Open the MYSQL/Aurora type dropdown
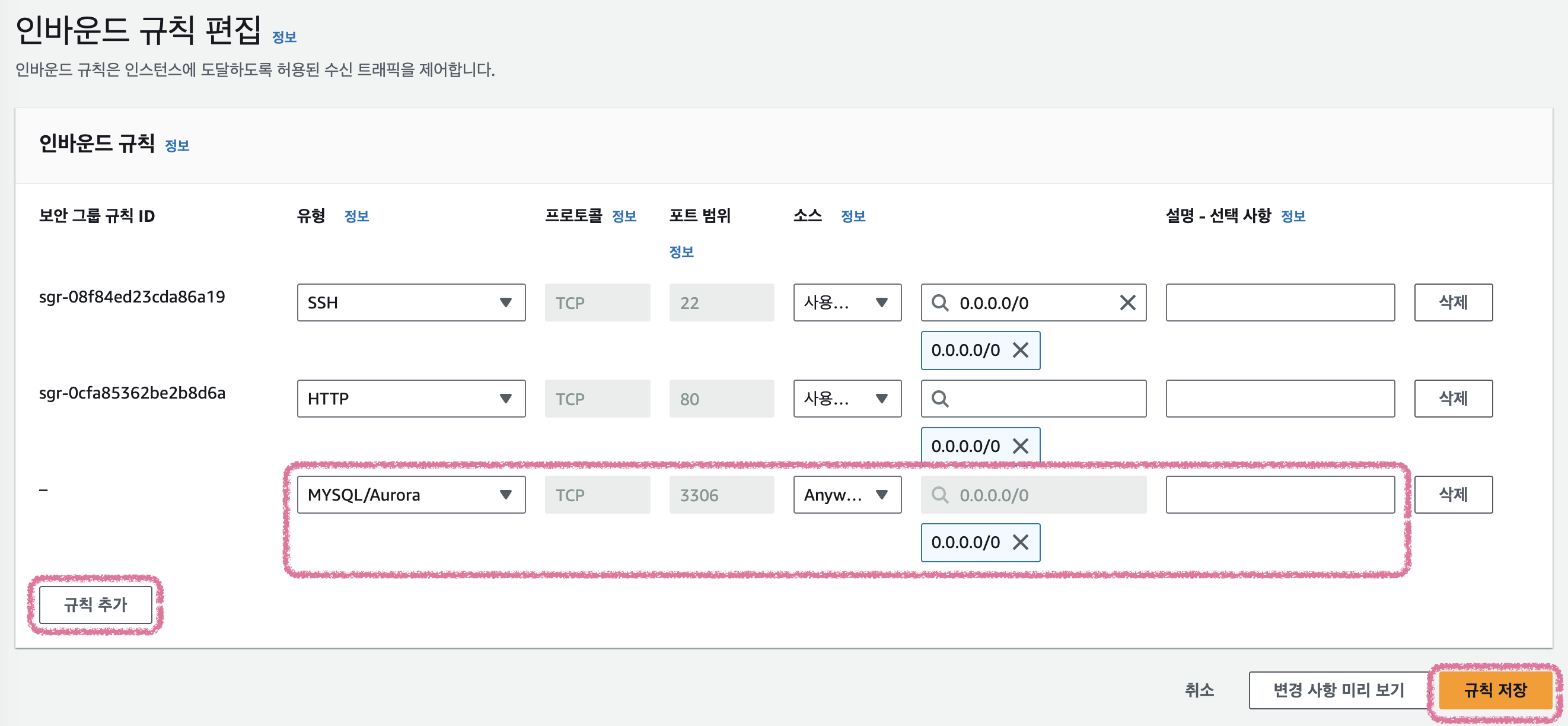The width and height of the screenshot is (1568, 726). 411,495
